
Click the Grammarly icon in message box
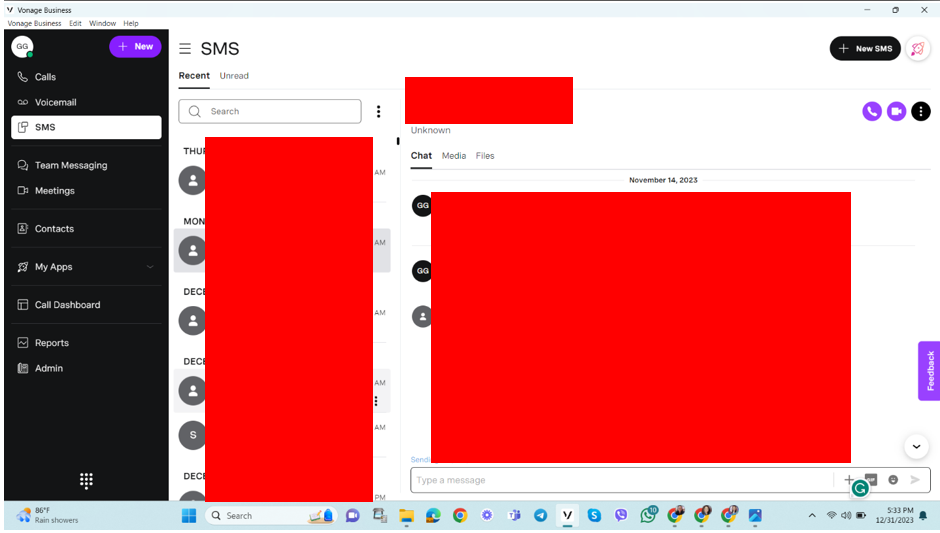pyautogui.click(x=860, y=489)
